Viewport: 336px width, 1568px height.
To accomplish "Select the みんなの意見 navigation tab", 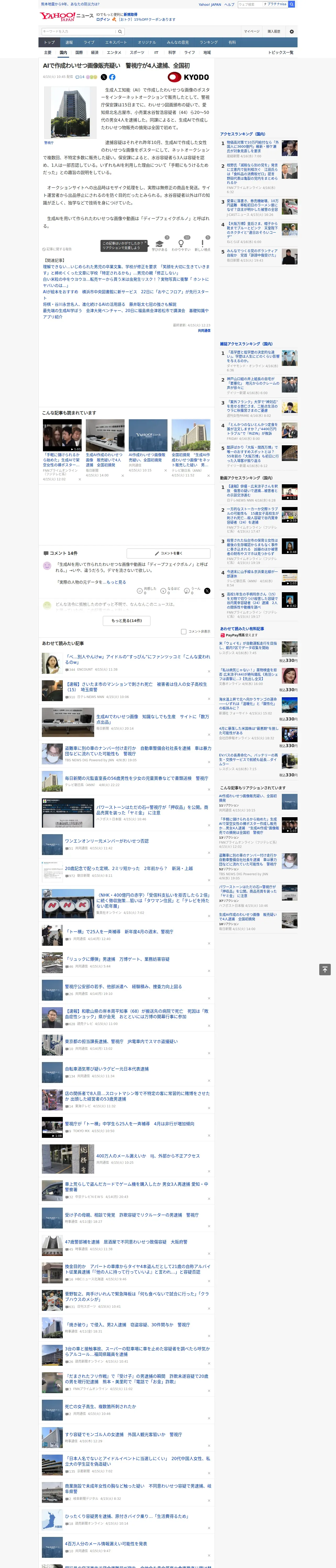I will [178, 43].
